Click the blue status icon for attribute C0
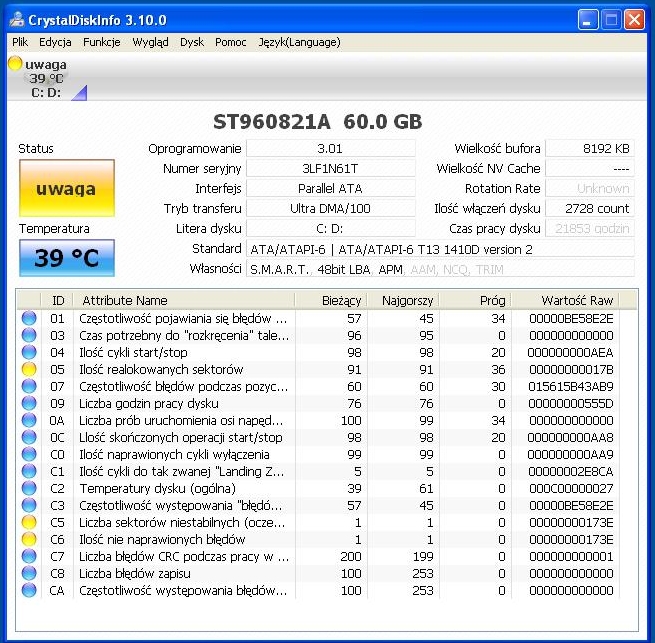The height and width of the screenshot is (643, 655). 29,454
